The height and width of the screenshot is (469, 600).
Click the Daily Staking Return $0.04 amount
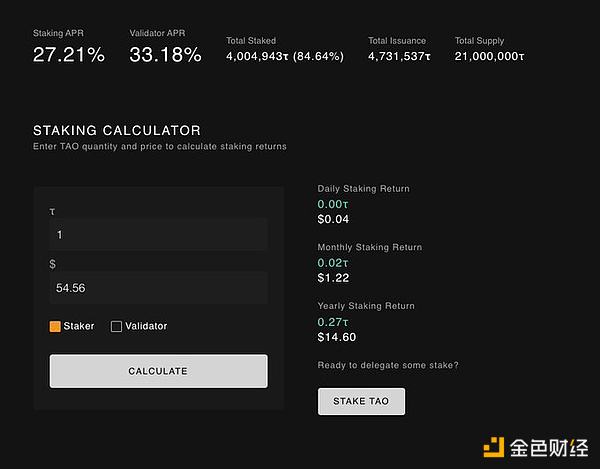333,219
